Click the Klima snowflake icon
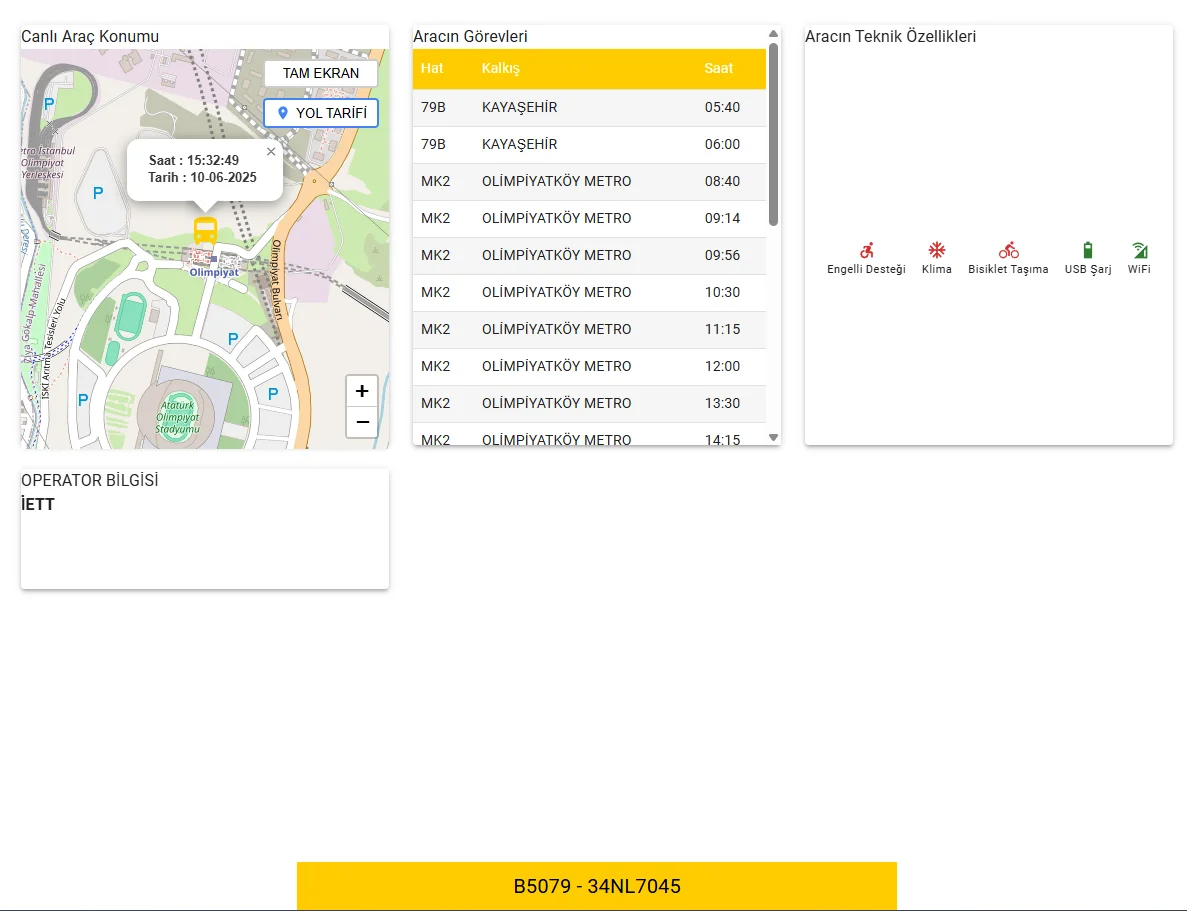 click(x=936, y=250)
